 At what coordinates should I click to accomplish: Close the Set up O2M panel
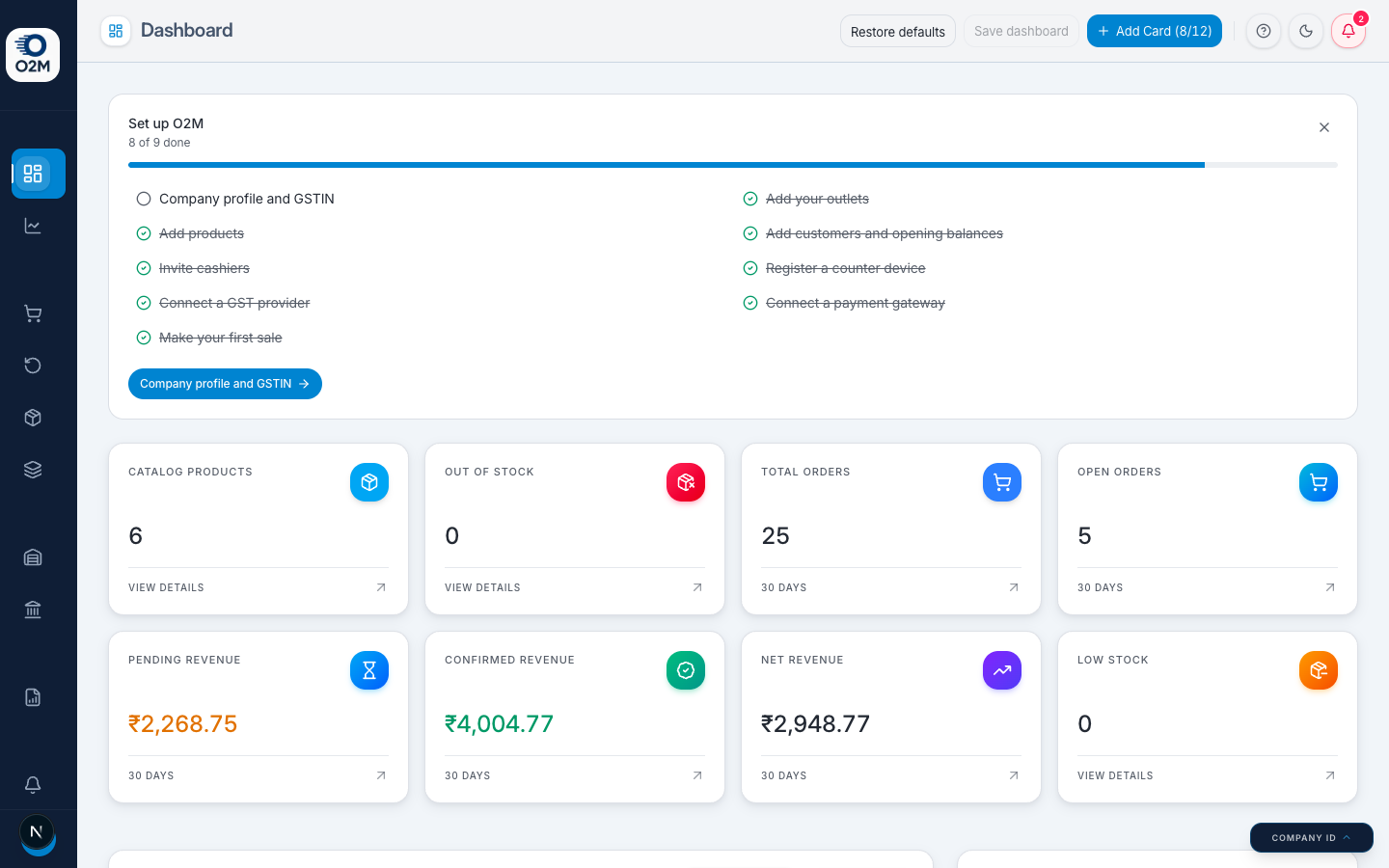pos(1324,127)
